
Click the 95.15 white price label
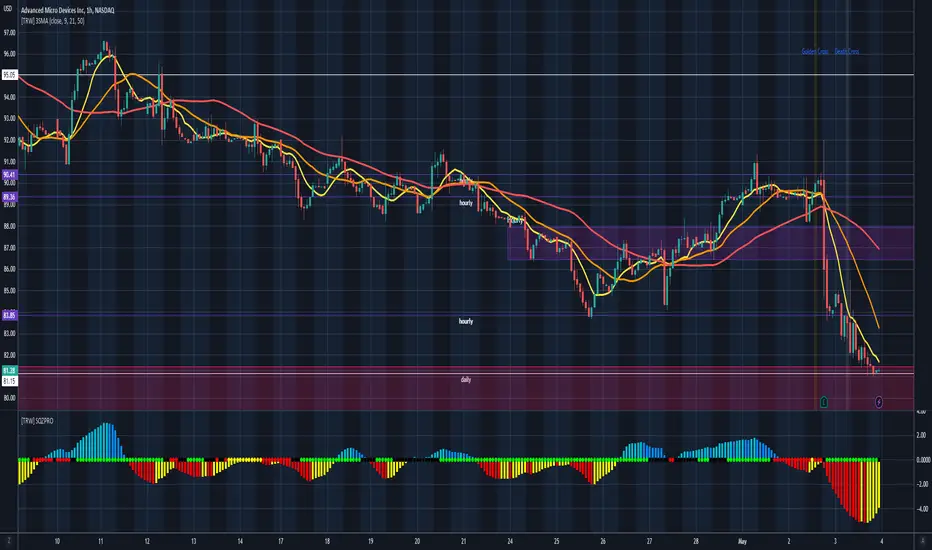click(9, 75)
